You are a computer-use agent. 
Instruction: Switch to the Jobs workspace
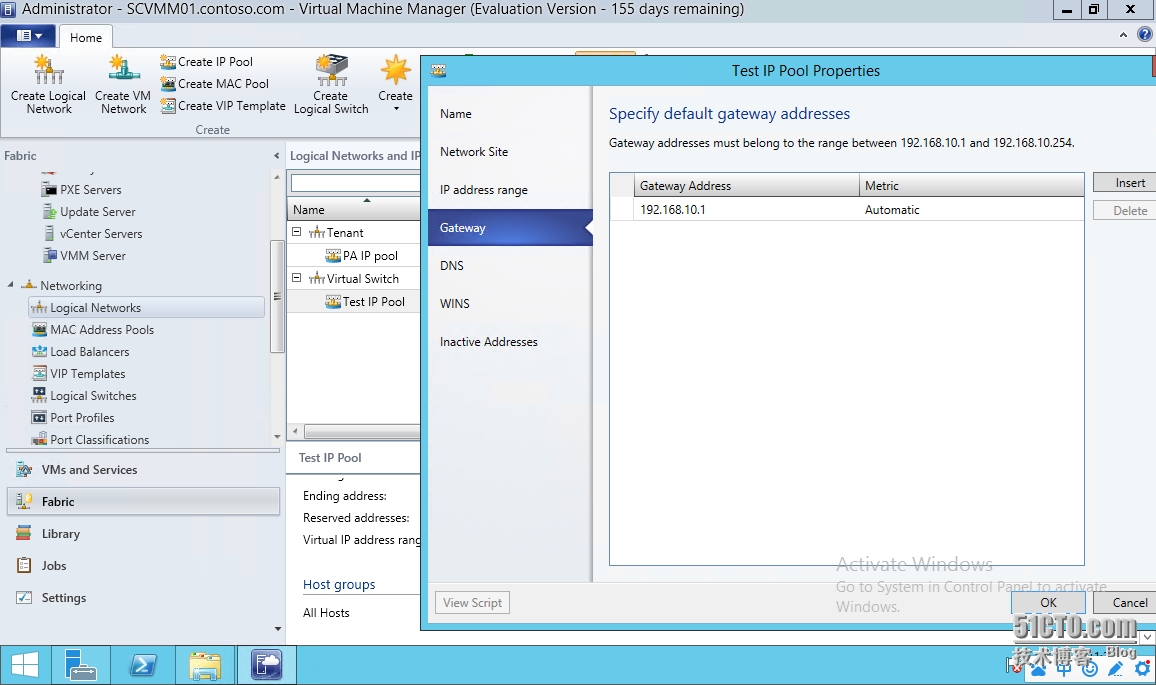(143, 566)
